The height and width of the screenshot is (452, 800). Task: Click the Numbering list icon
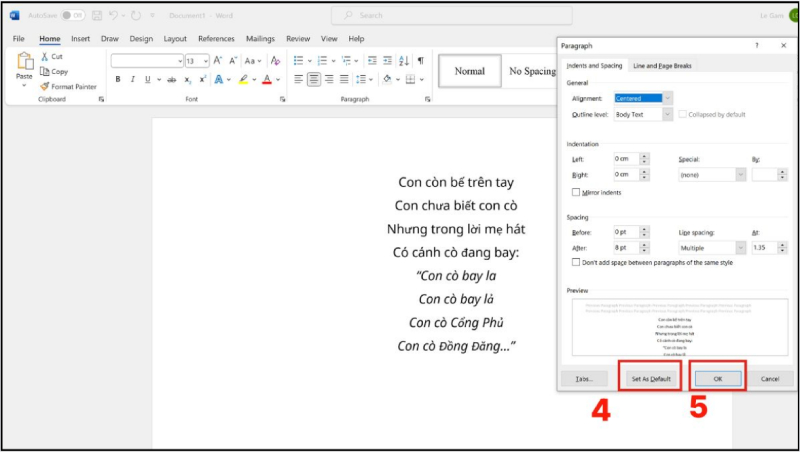(322, 61)
